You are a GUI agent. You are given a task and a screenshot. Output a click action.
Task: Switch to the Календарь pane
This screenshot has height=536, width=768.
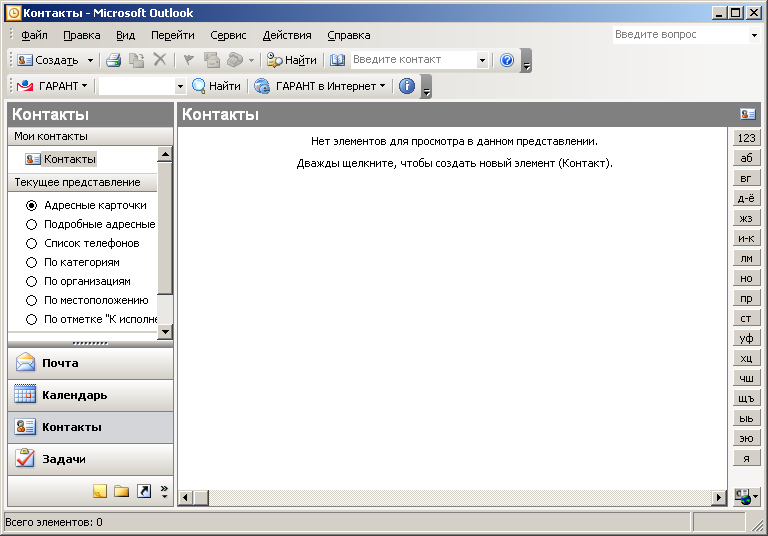pos(90,395)
